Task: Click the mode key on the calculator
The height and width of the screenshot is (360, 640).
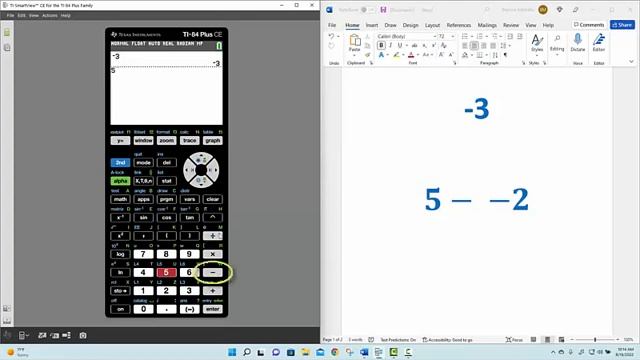Action: click(143, 162)
